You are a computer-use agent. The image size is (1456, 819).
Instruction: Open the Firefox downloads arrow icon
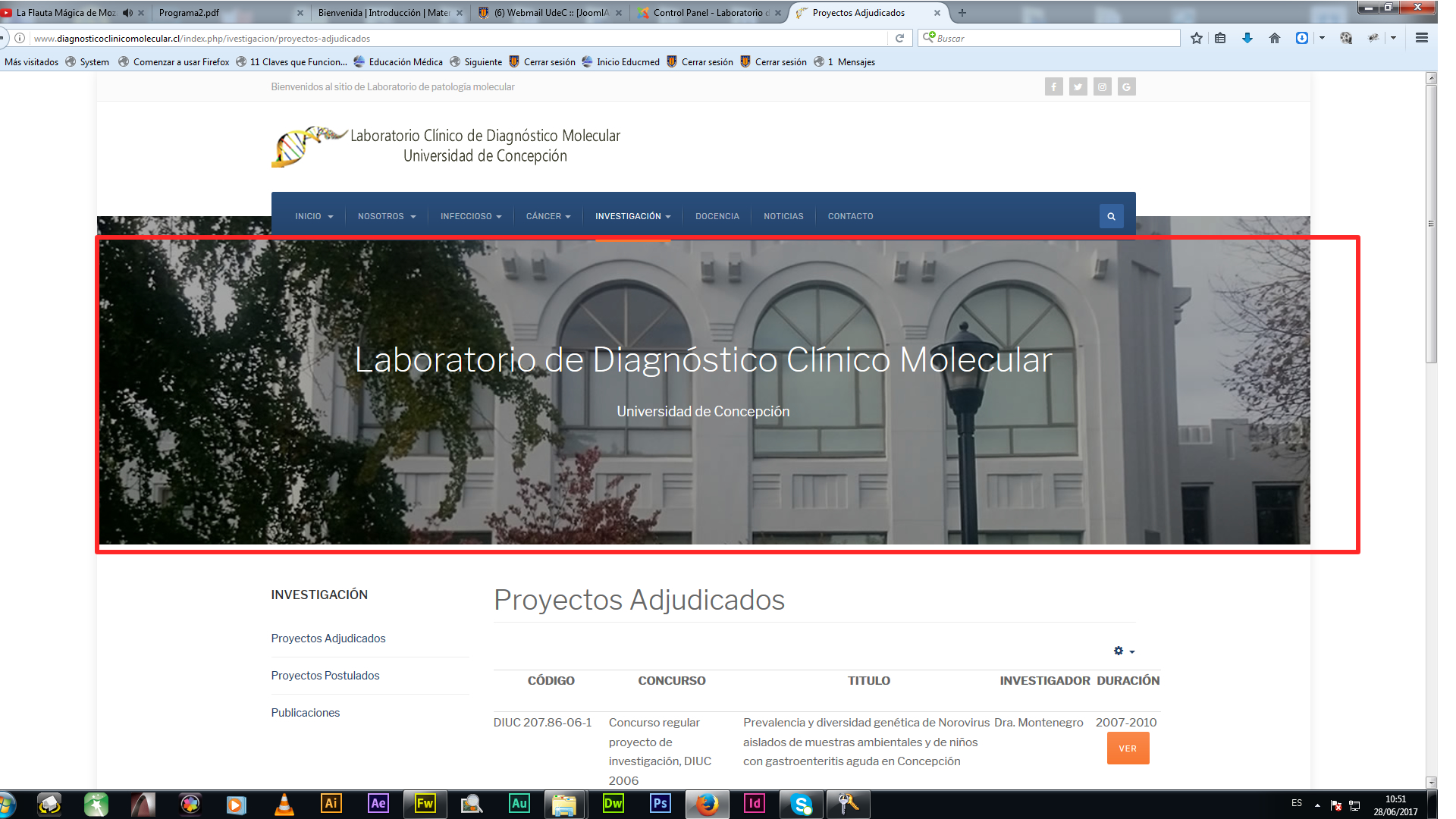(x=1247, y=38)
